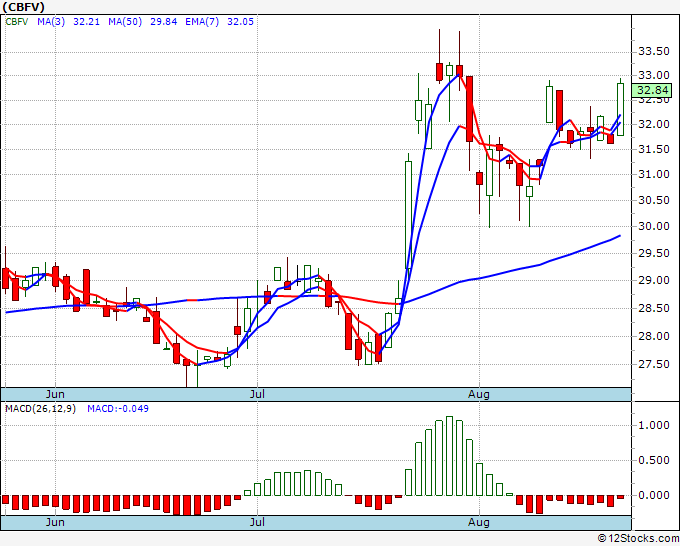Click the MACD:-0.049 value readout
The image size is (680, 546).
pyautogui.click(x=118, y=409)
